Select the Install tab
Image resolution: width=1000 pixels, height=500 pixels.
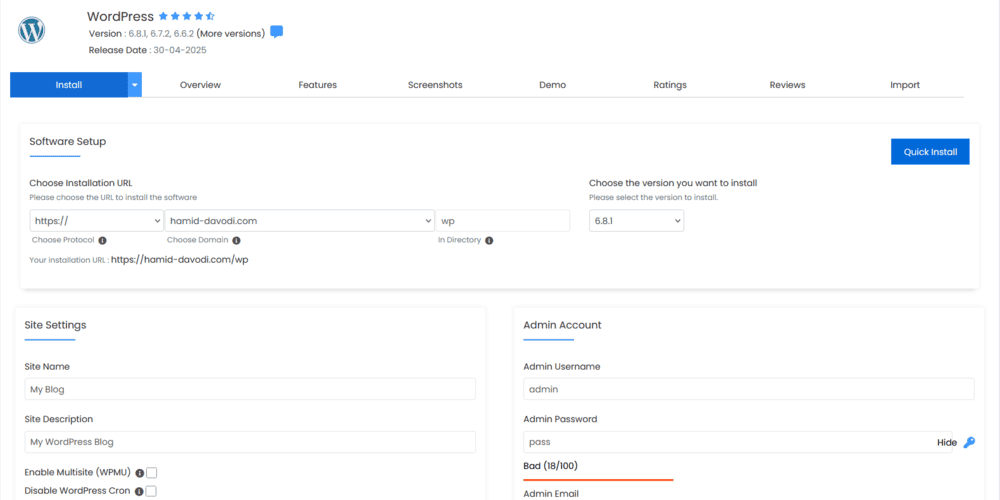click(x=69, y=85)
